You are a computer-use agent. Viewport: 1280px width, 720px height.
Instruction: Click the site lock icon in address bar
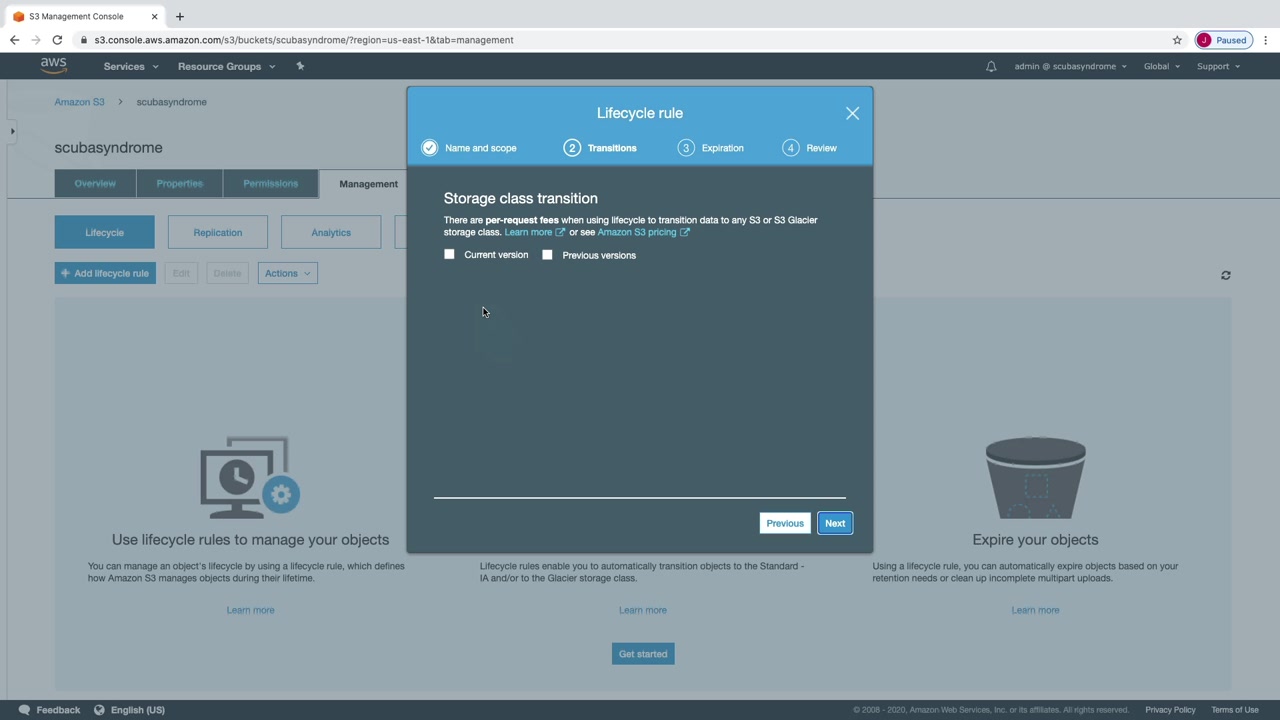click(x=84, y=40)
